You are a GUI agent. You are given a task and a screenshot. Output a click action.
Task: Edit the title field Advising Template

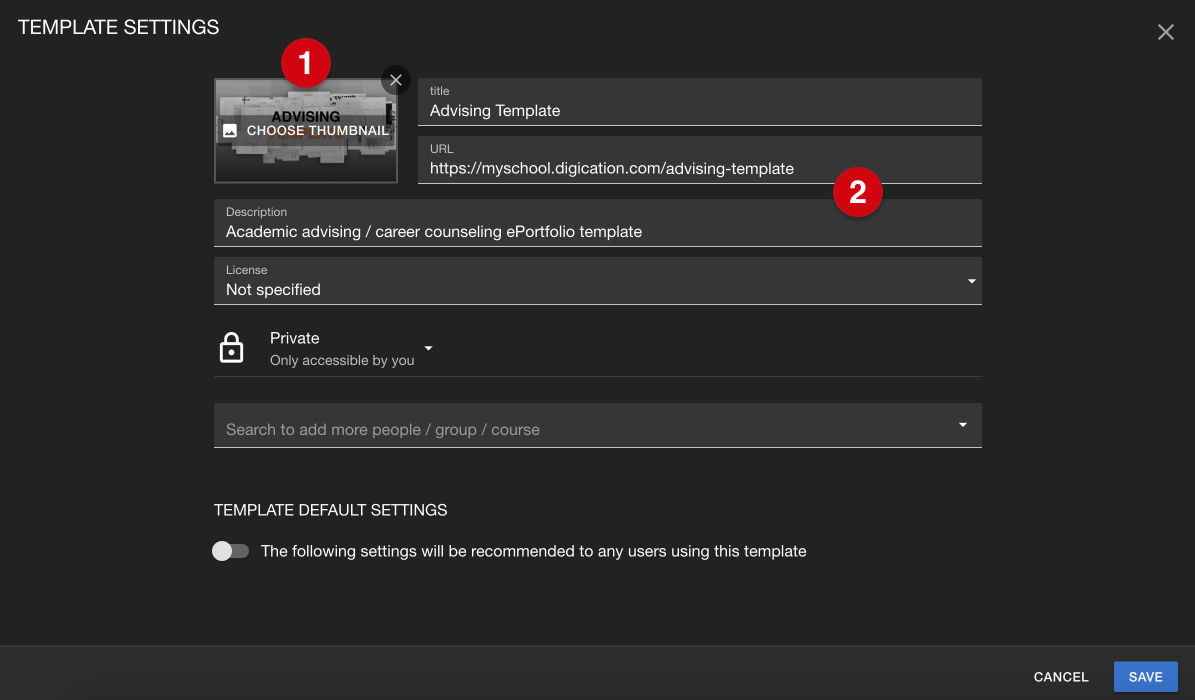click(x=700, y=102)
